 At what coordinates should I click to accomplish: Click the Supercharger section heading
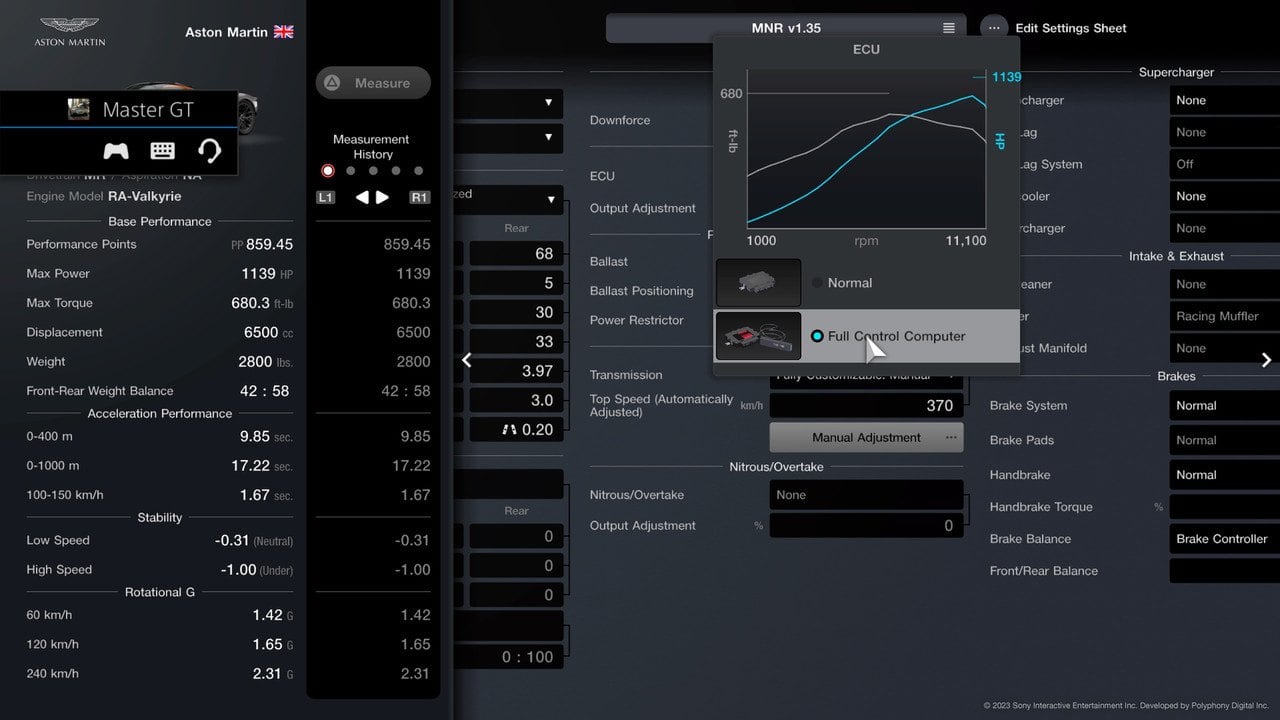click(x=1176, y=72)
